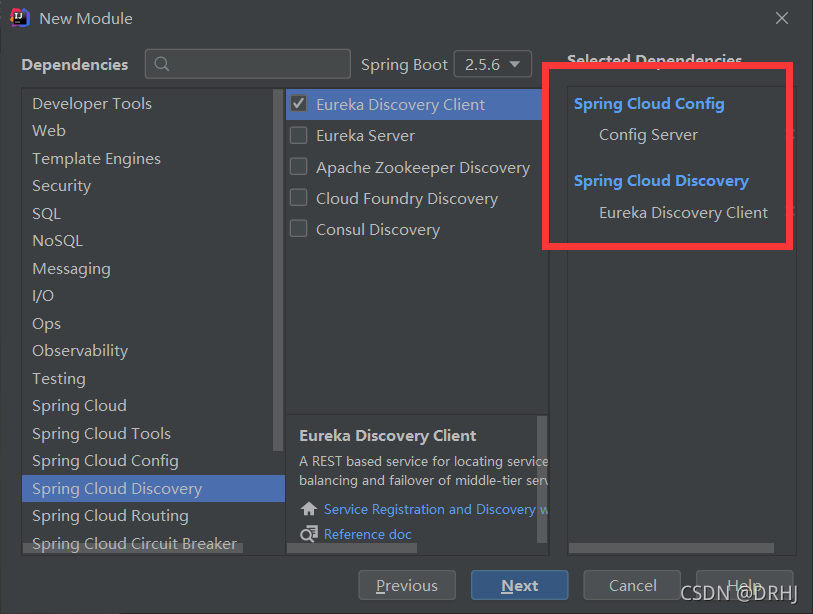The height and width of the screenshot is (614, 813).
Task: Uncheck Eureka Discovery Client checkbox
Action: click(299, 104)
